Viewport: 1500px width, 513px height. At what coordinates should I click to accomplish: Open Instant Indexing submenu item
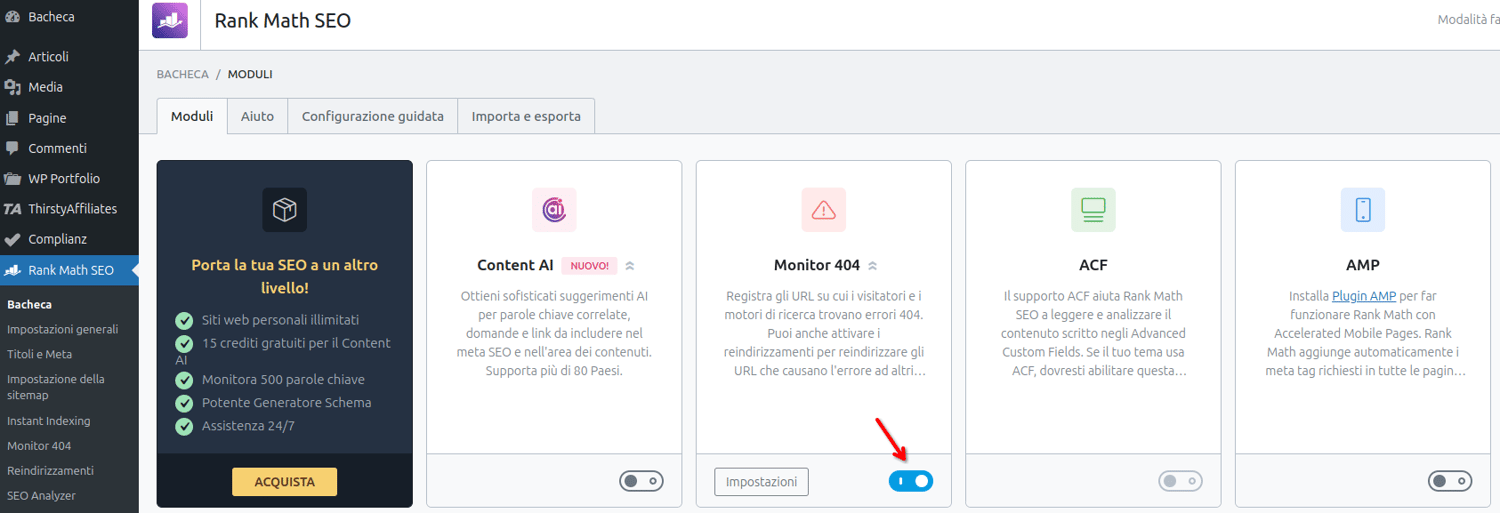49,421
